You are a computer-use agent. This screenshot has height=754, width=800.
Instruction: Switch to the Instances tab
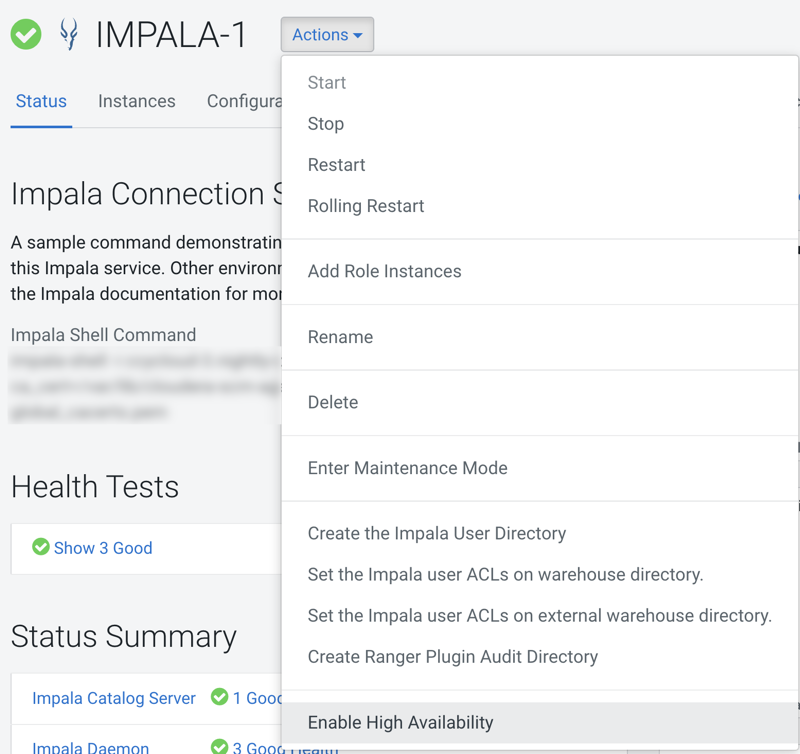[136, 101]
